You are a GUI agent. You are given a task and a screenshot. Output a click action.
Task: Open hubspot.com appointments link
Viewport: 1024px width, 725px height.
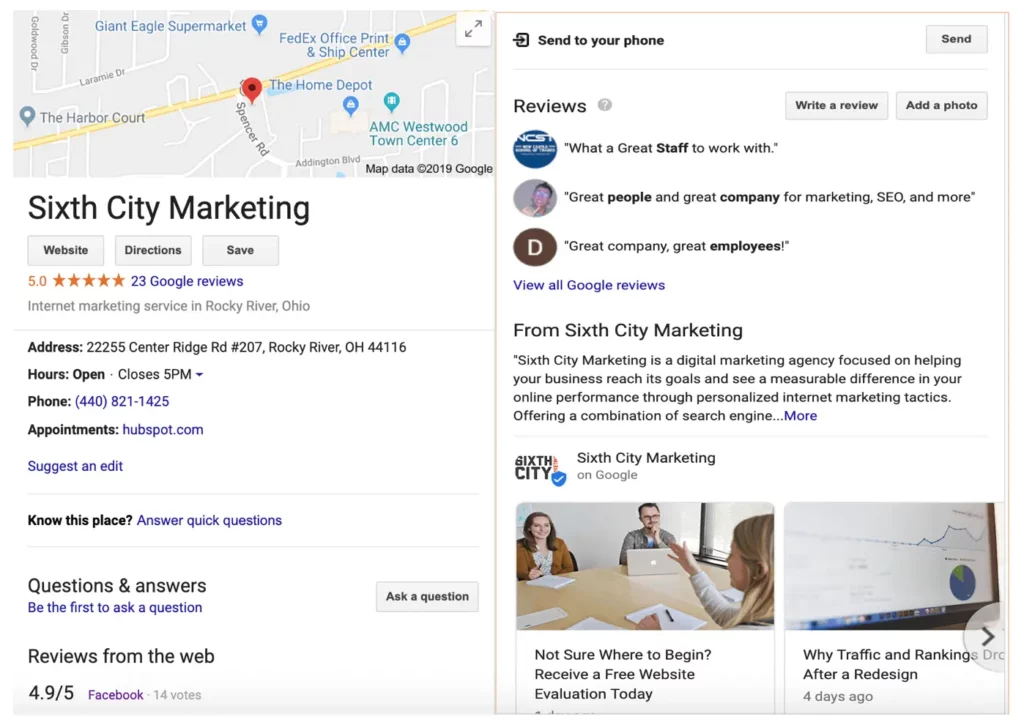click(x=163, y=430)
